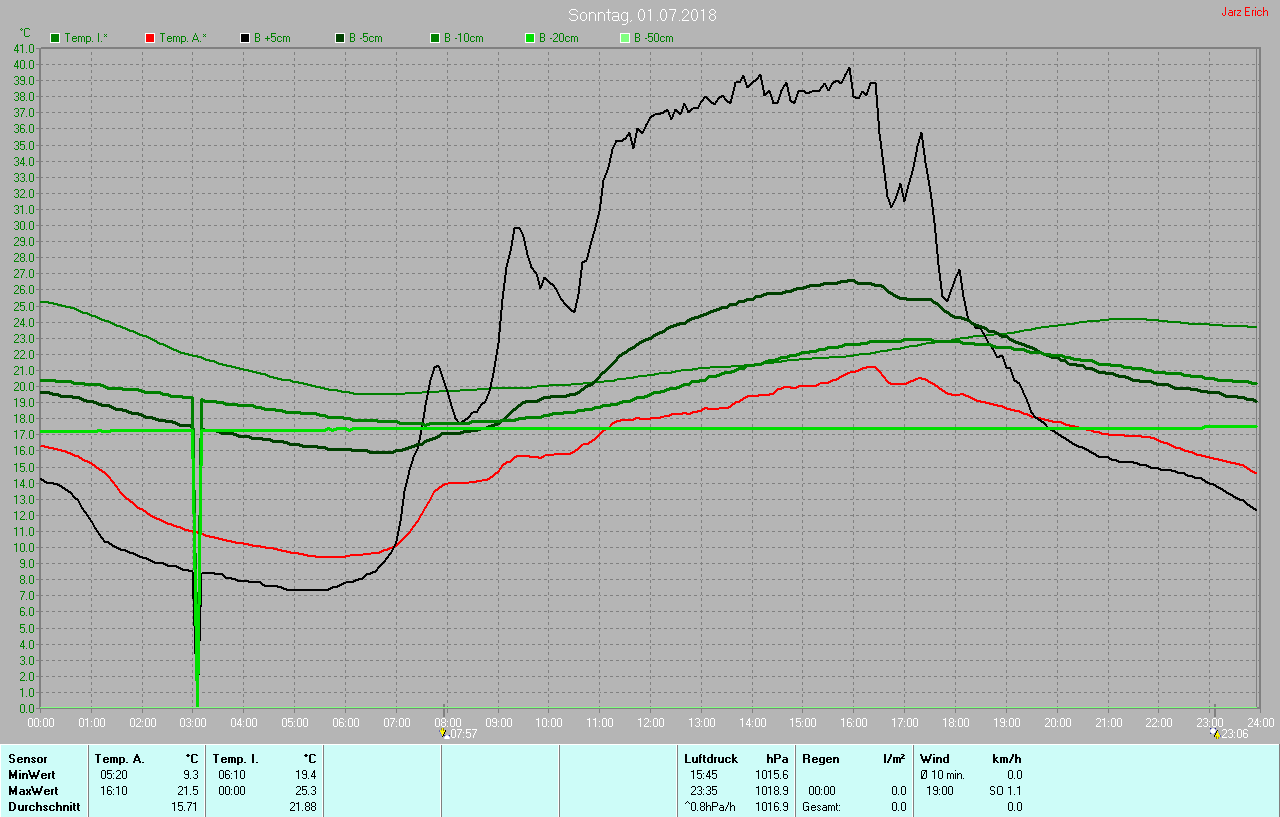Click the chart title Sonntag, 01.07.2018
Viewport: 1280px width, 817px height.
pos(642,15)
